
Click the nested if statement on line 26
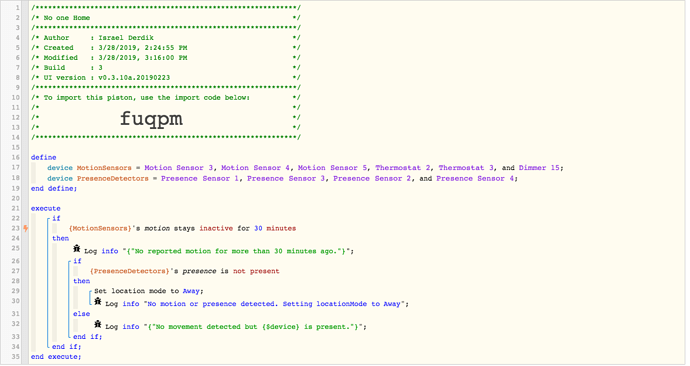(77, 261)
